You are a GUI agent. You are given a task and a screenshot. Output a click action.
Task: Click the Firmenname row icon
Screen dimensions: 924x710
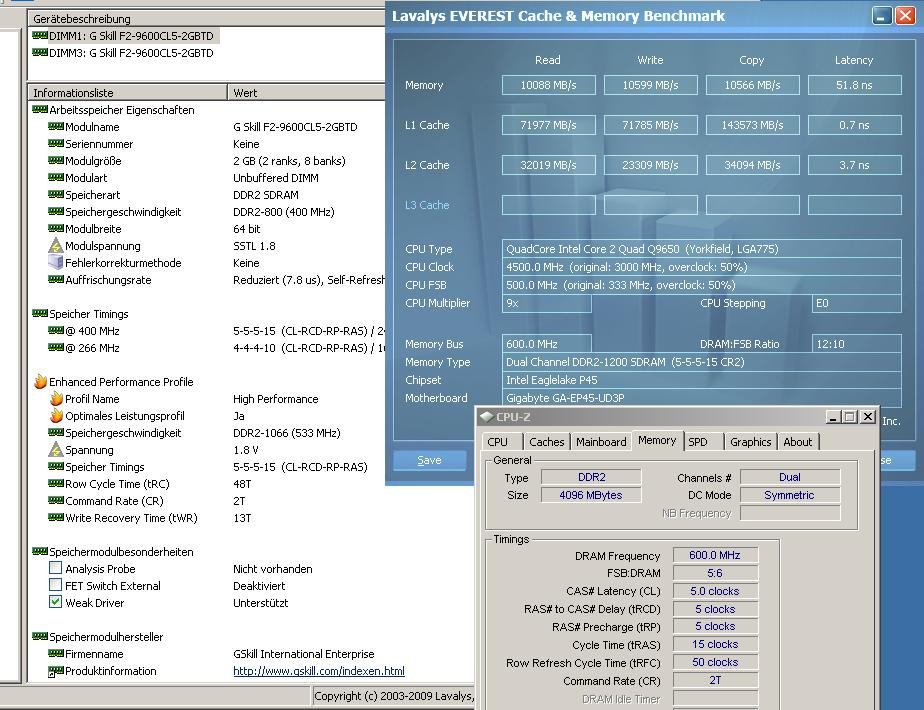[55, 653]
